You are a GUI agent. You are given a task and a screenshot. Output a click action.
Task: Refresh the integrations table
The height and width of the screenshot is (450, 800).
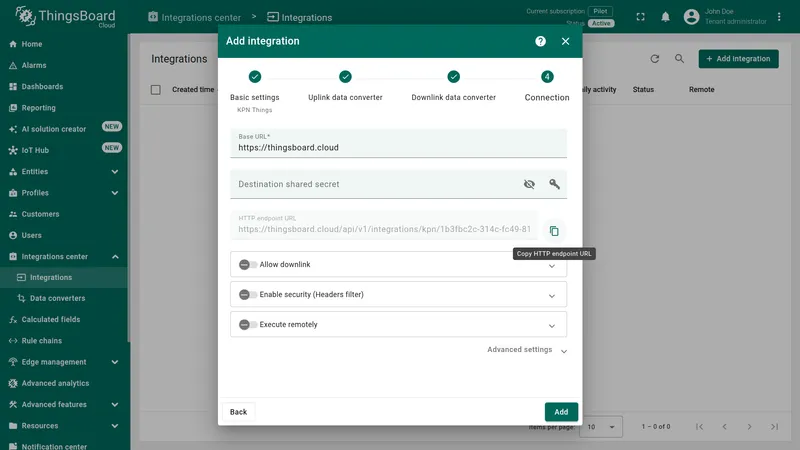coord(655,59)
